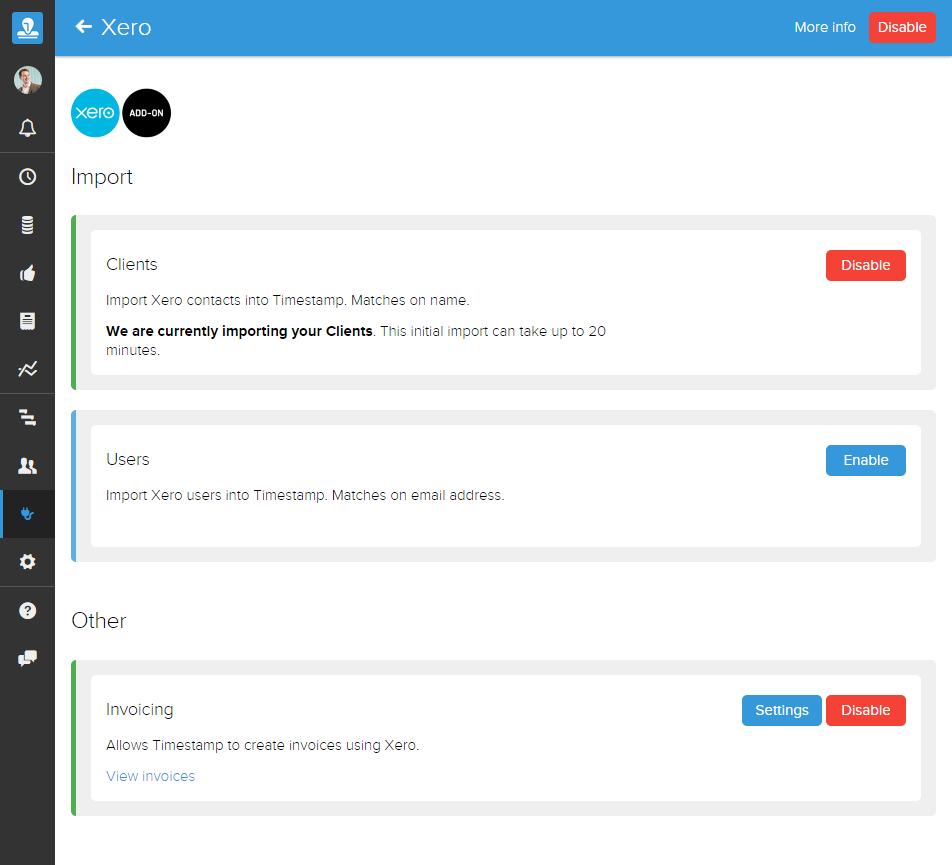This screenshot has height=865, width=952.
Task: Click the Xero logo circle
Action: [x=95, y=113]
